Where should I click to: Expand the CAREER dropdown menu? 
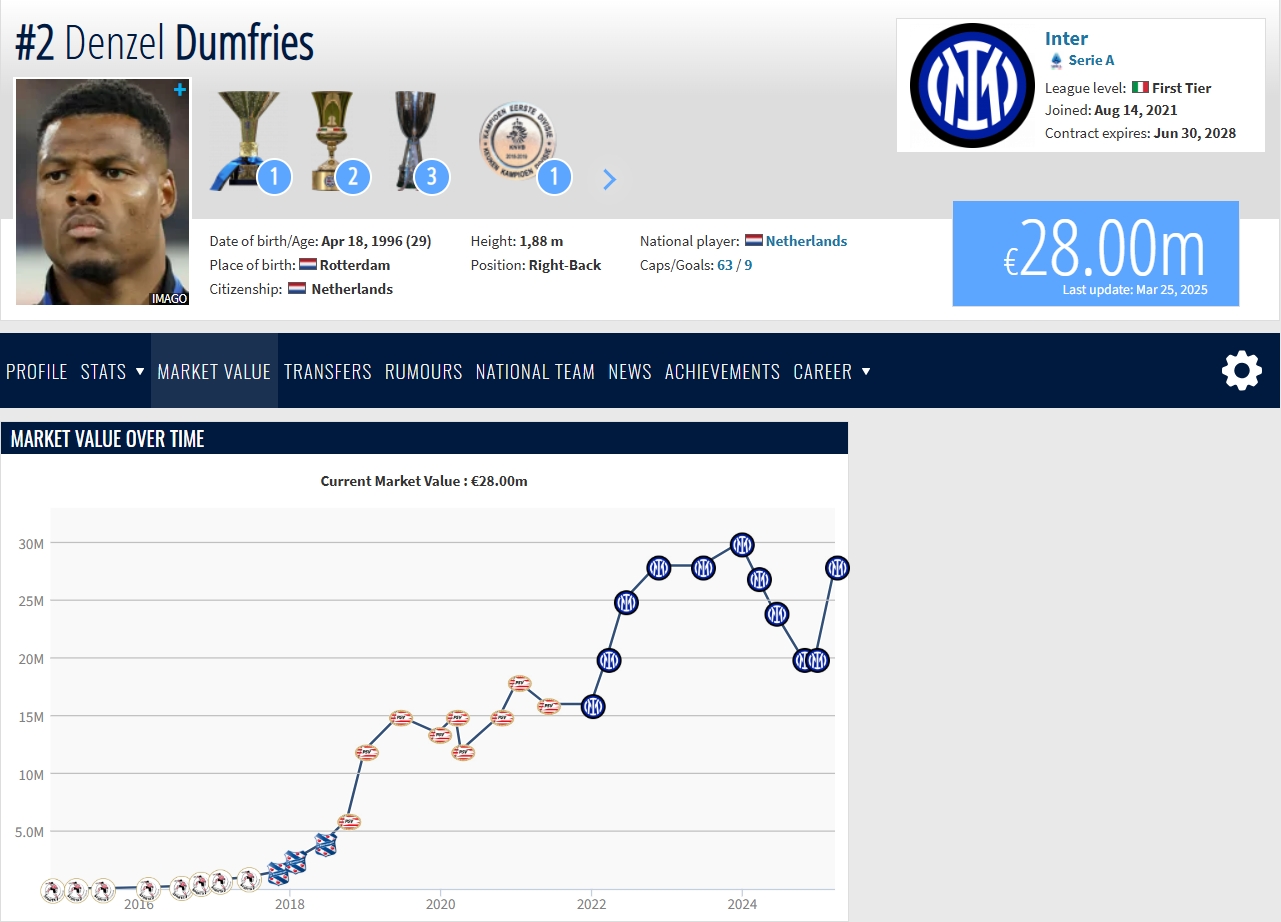[832, 371]
